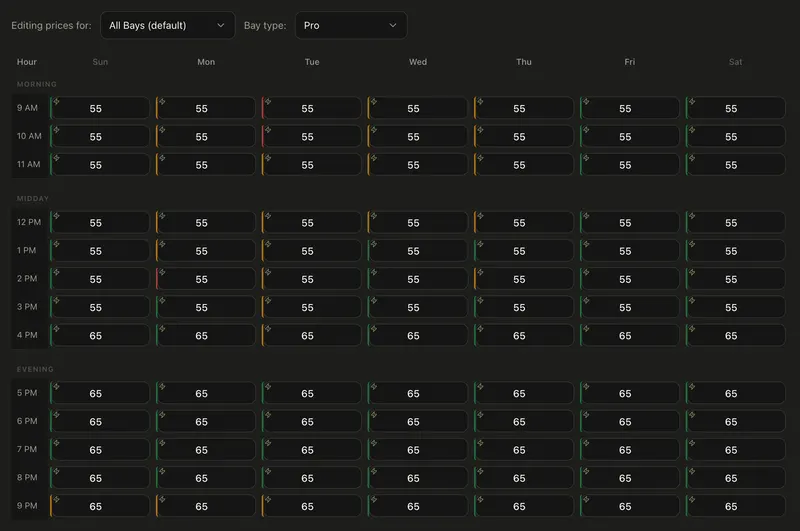
Task: Click the sparkle icon in Tuesday 9 PM cell
Action: pos(268,499)
